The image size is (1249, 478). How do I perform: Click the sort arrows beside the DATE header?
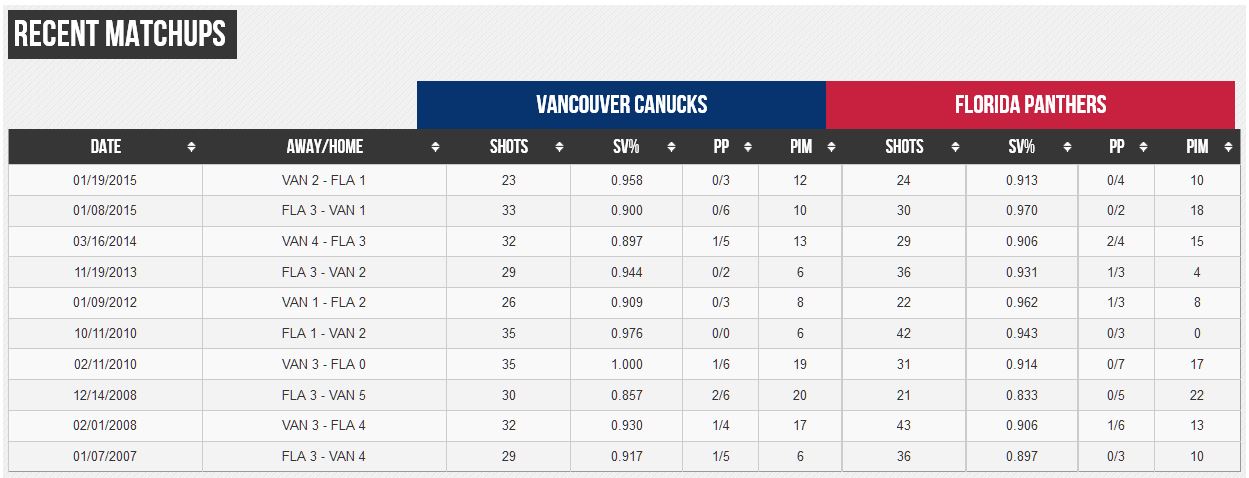[x=191, y=147]
